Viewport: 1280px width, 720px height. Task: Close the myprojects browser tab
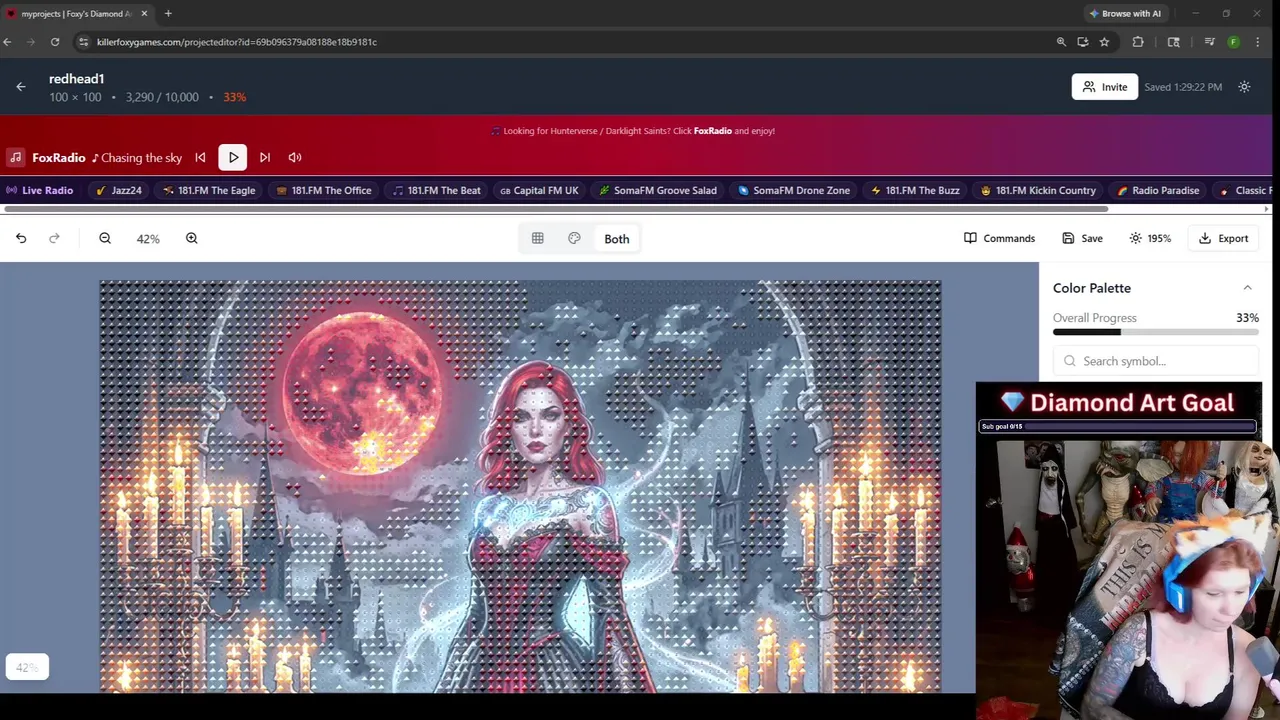[x=144, y=13]
